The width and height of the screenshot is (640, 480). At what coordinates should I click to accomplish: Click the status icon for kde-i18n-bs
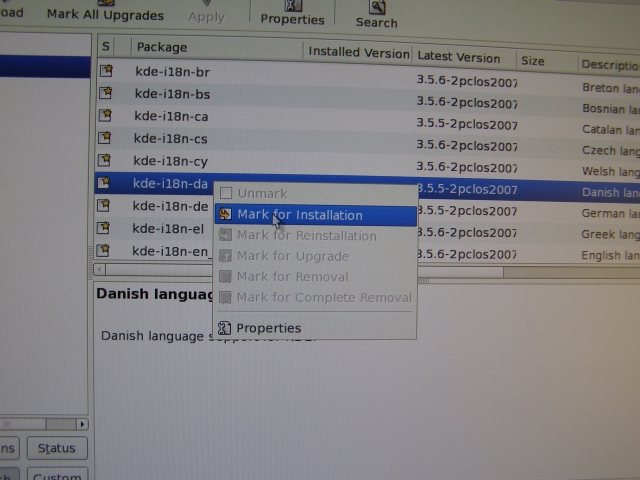pos(106,93)
